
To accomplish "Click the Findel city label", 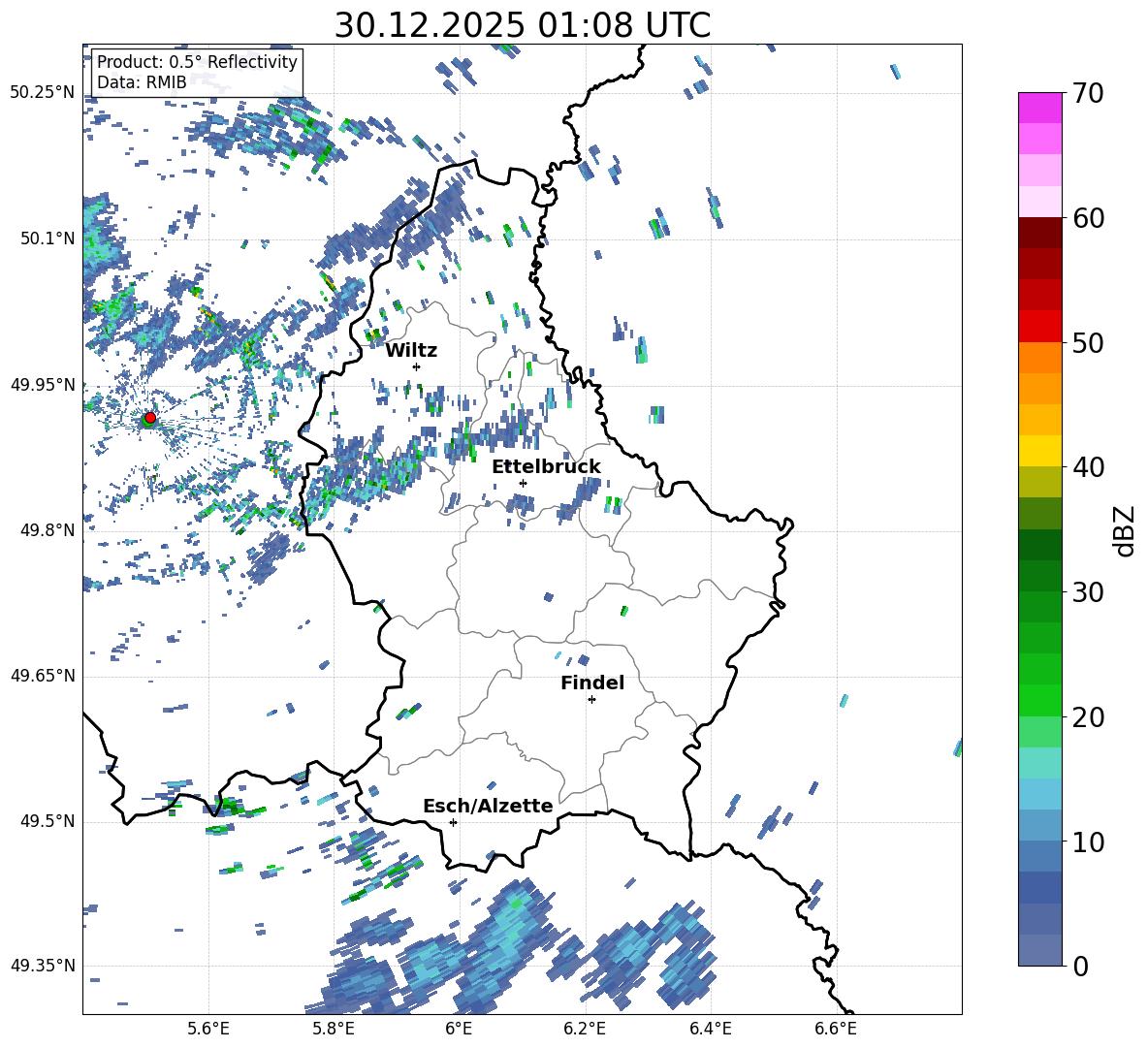I will (592, 683).
